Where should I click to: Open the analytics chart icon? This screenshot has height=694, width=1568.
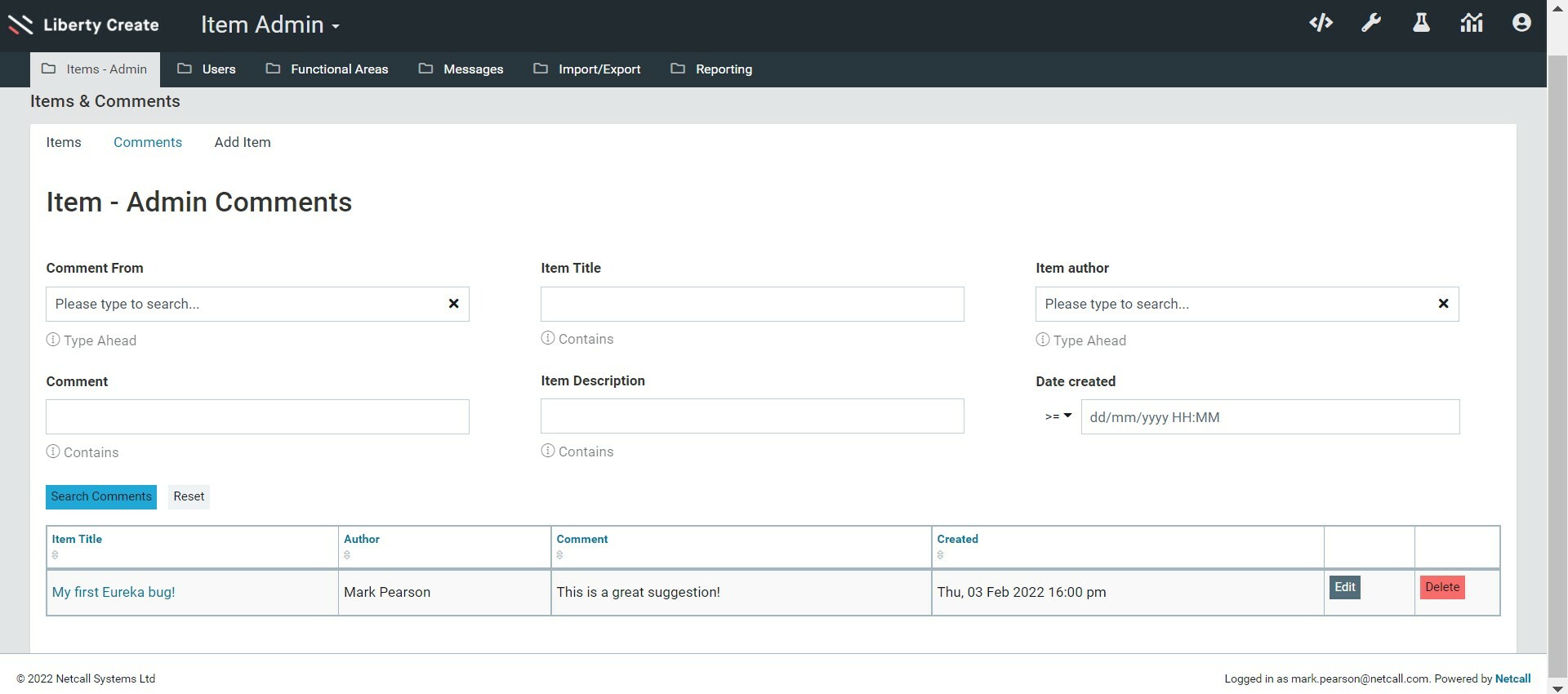[1471, 23]
